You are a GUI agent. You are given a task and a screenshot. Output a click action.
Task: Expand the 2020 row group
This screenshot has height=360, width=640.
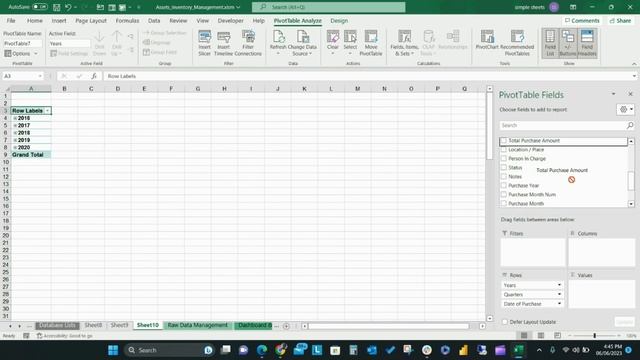coord(15,148)
